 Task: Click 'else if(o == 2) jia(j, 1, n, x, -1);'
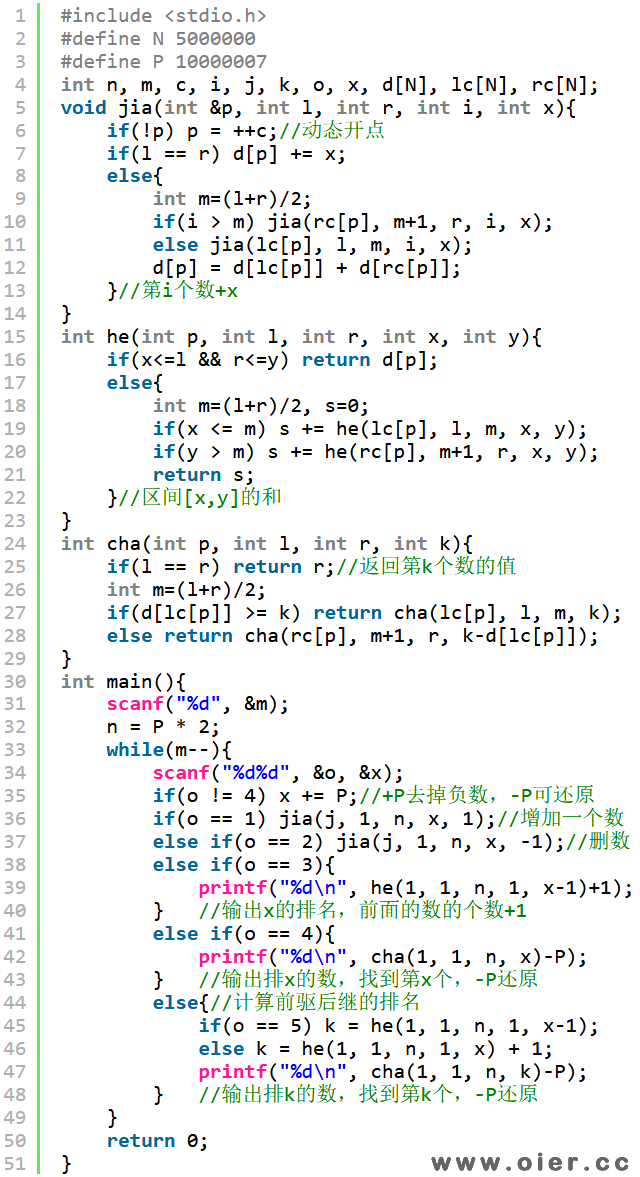tap(359, 842)
